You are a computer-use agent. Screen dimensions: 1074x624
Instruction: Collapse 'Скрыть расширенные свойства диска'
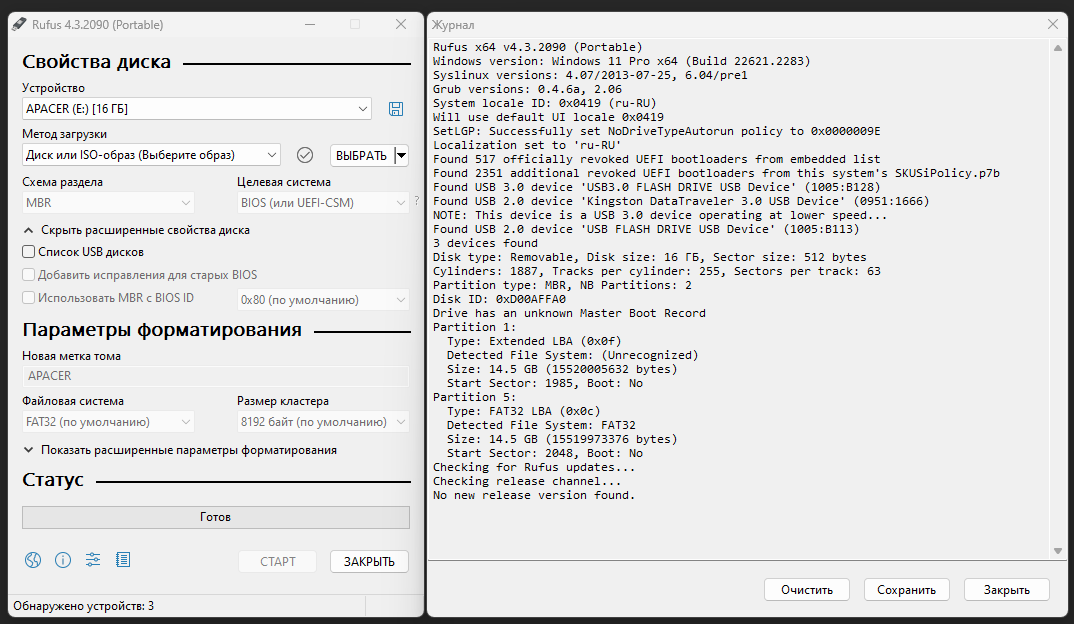pyautogui.click(x=137, y=230)
